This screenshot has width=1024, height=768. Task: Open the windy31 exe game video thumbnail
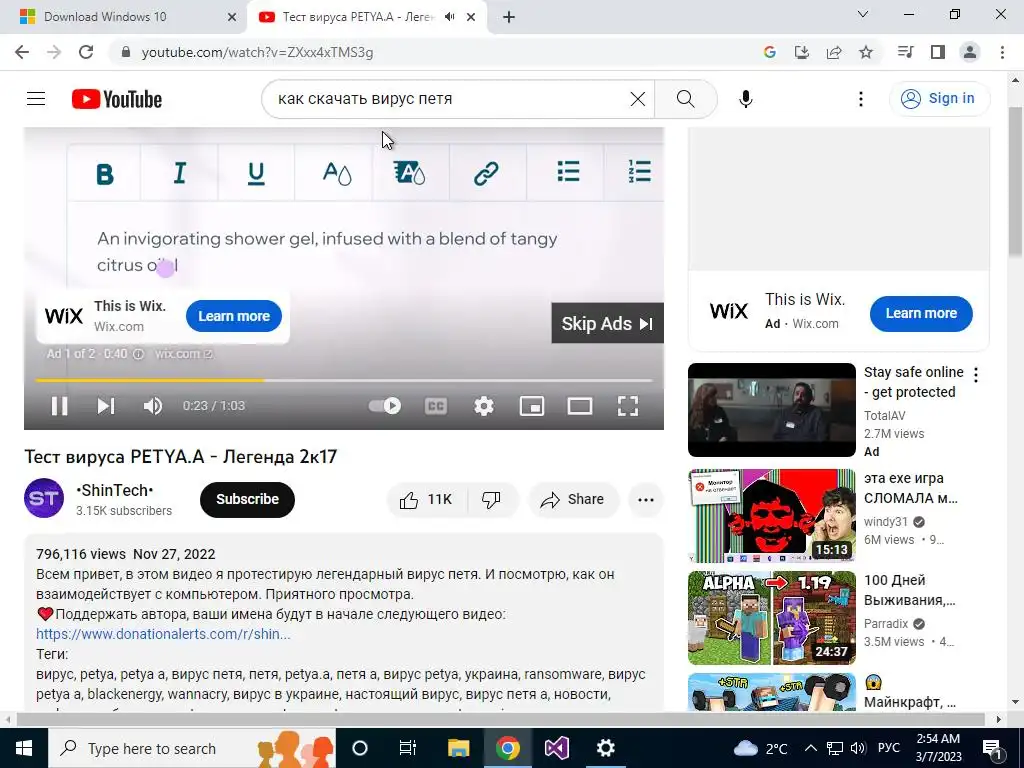tap(771, 516)
